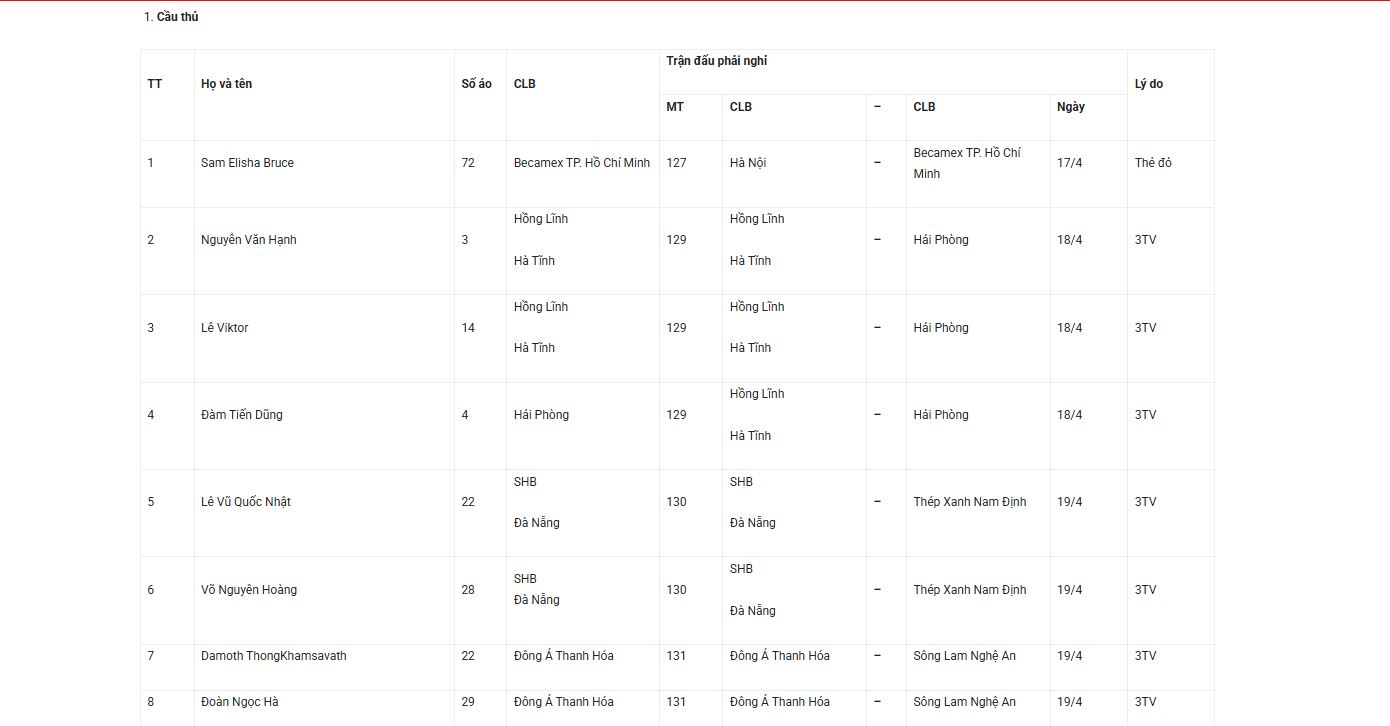This screenshot has height=726, width=1390.
Task: Select player name Sam Elisha Bruce
Action: [247, 163]
